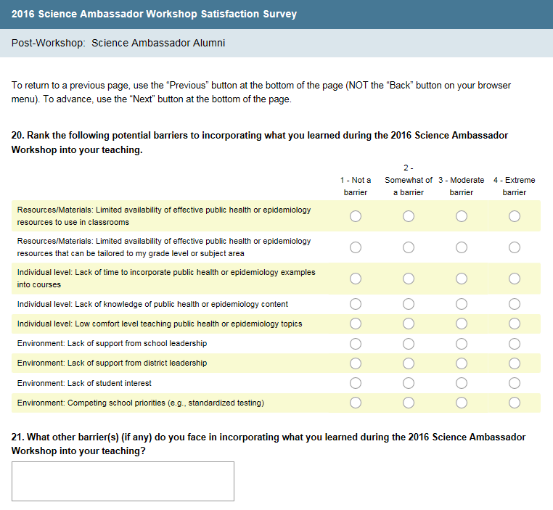This screenshot has width=553, height=510.
Task: Choose 'Somewhat of a barrier' for lack of knowledge
Action: point(408,304)
